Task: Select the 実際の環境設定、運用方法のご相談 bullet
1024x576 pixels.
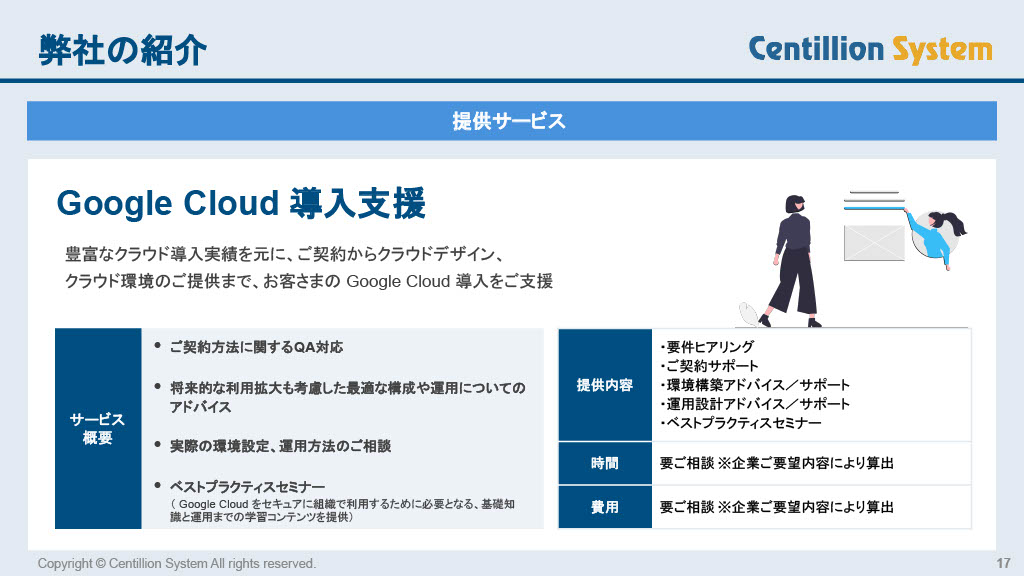Action: pos(280,446)
